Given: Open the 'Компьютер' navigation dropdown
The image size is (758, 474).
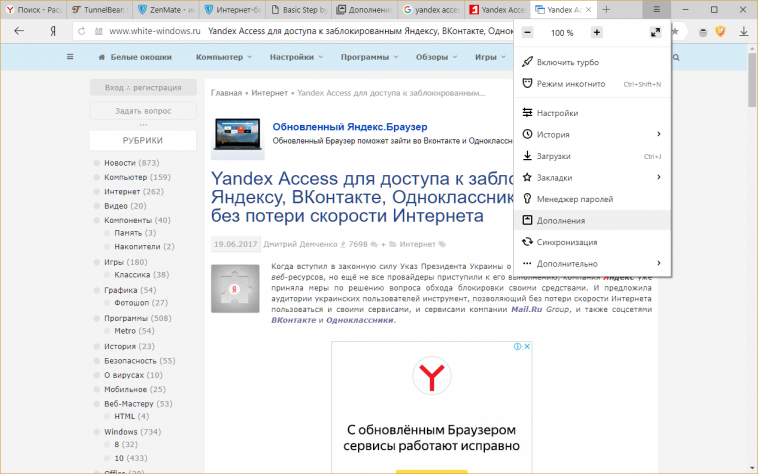Looking at the screenshot, I should point(223,57).
